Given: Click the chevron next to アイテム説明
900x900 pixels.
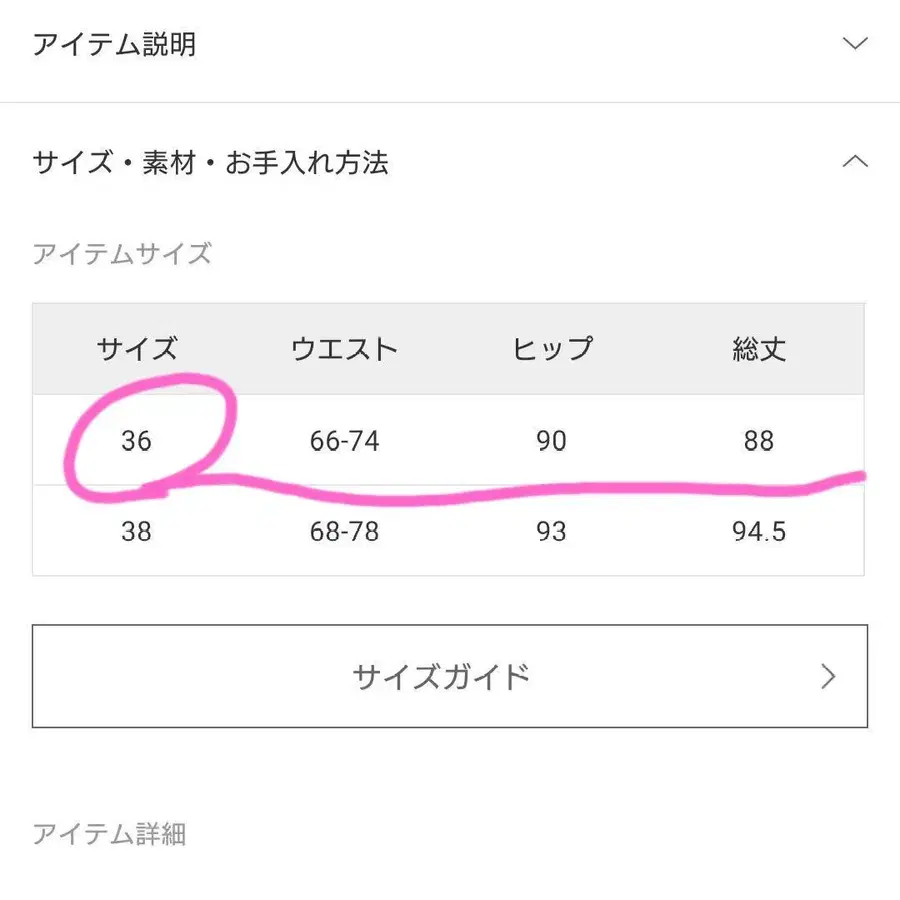Looking at the screenshot, I should tap(855, 44).
